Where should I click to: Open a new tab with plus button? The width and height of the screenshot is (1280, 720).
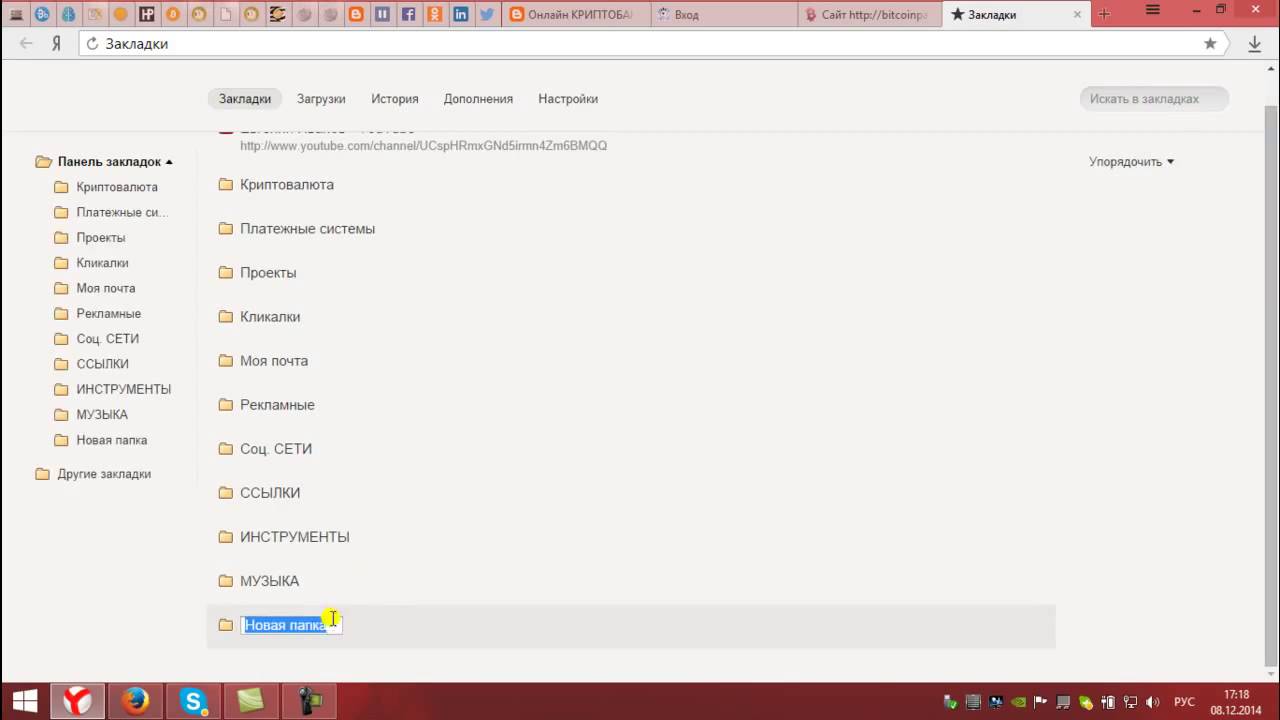point(1104,14)
